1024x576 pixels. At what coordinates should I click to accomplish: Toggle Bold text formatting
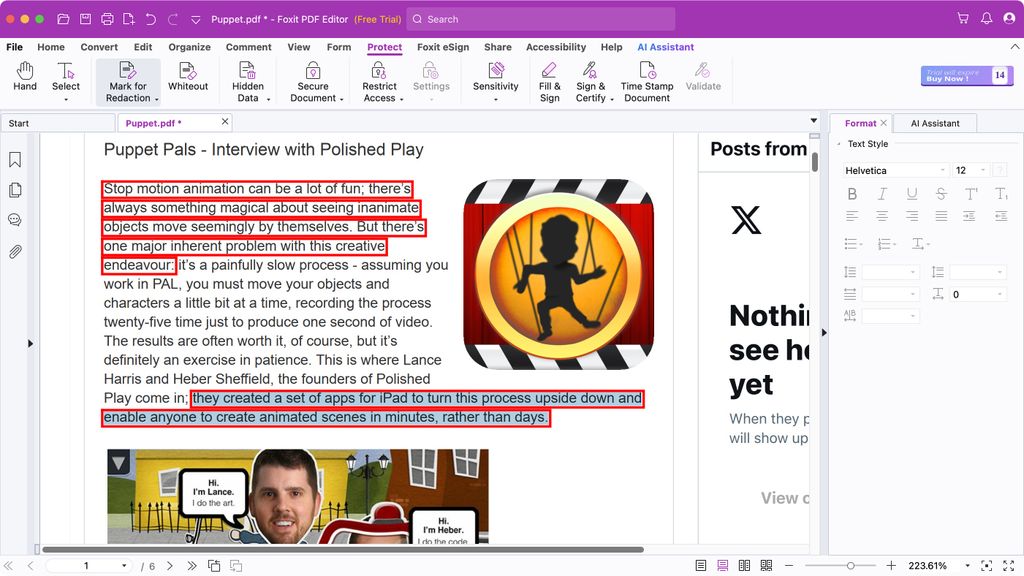852,194
